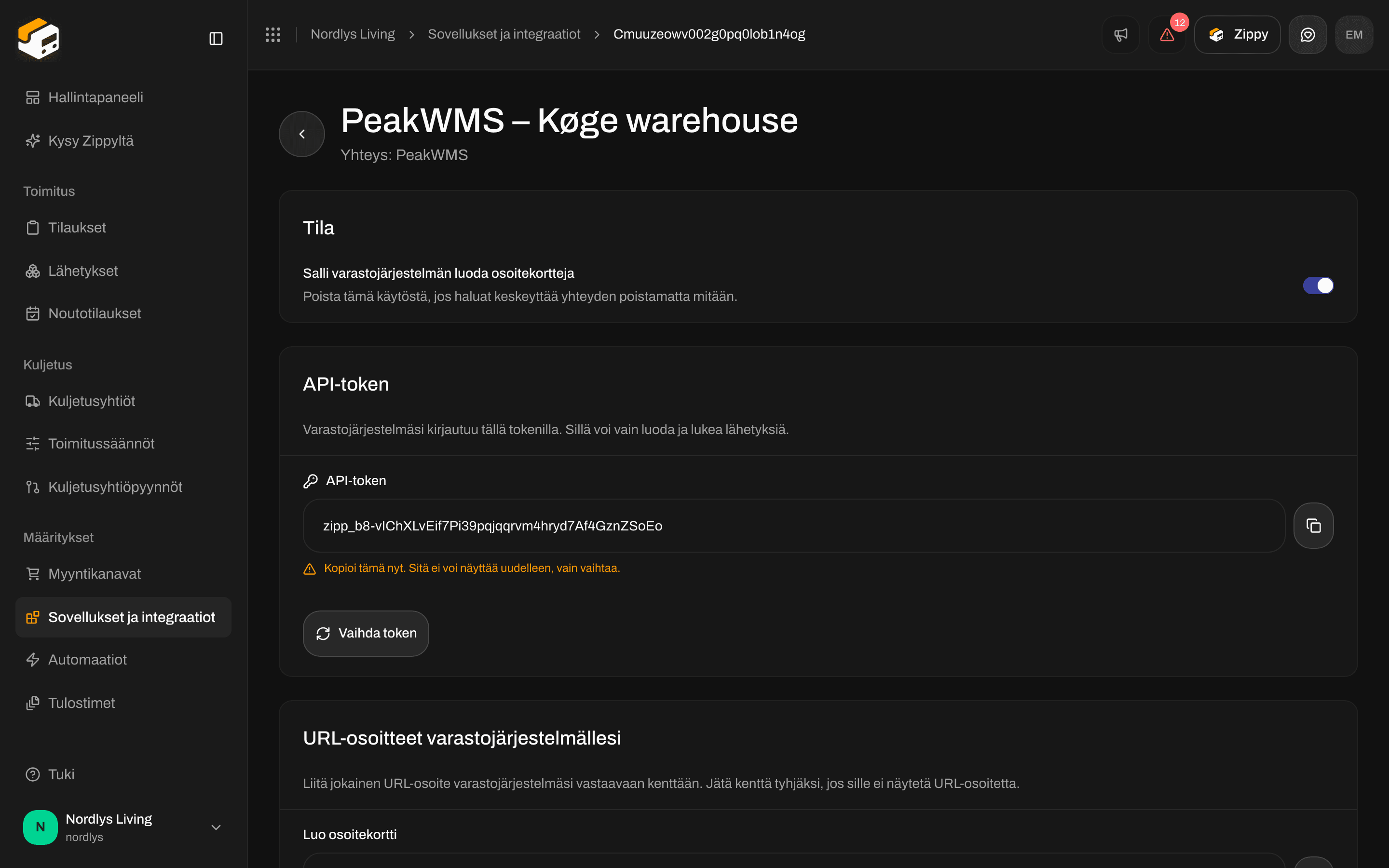Copy the API token to clipboard
This screenshot has width=1389, height=868.
1313,525
